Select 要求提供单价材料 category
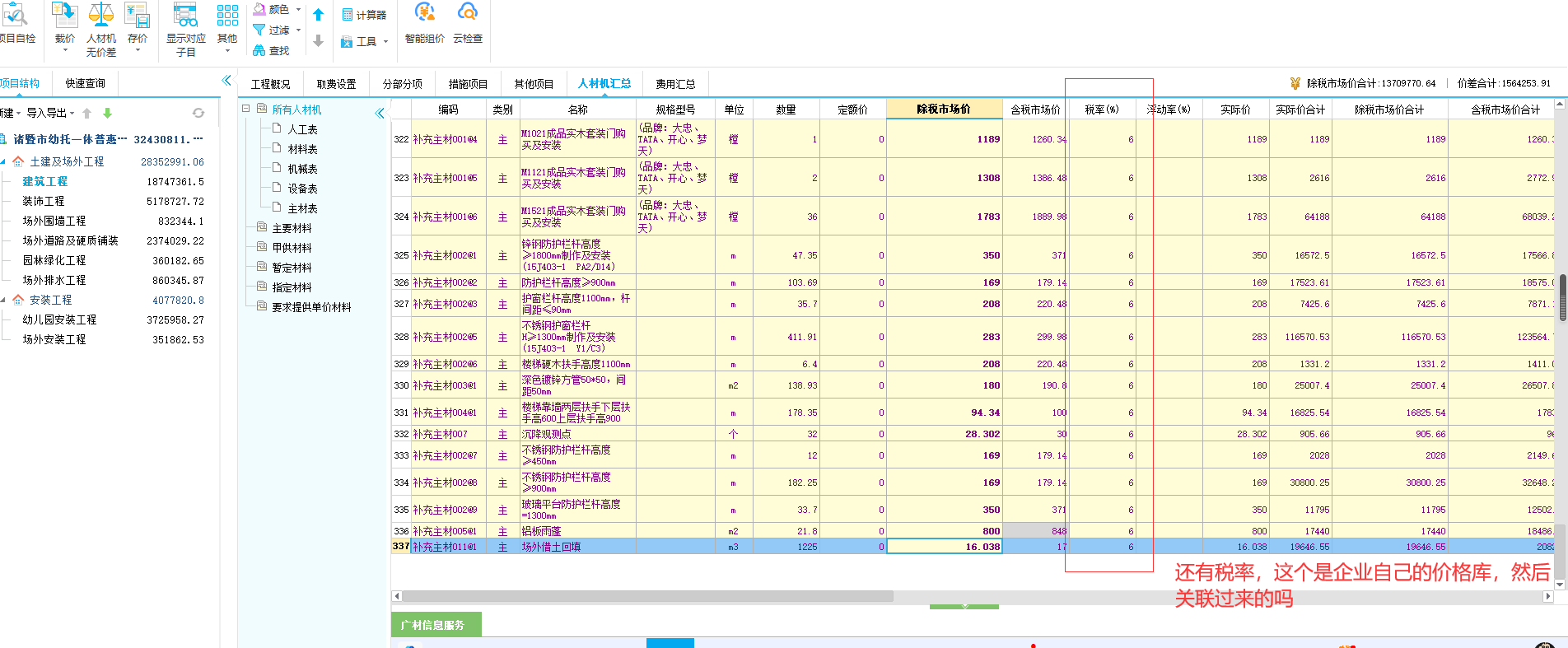 [311, 306]
